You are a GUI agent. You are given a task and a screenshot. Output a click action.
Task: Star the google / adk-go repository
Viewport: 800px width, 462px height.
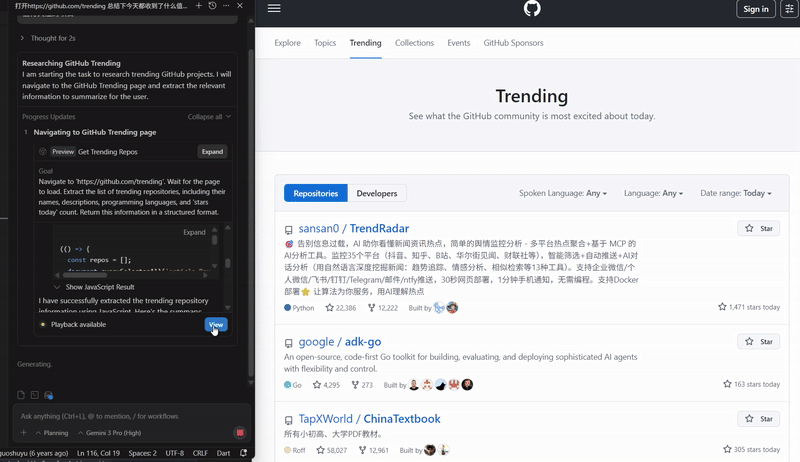click(x=758, y=342)
